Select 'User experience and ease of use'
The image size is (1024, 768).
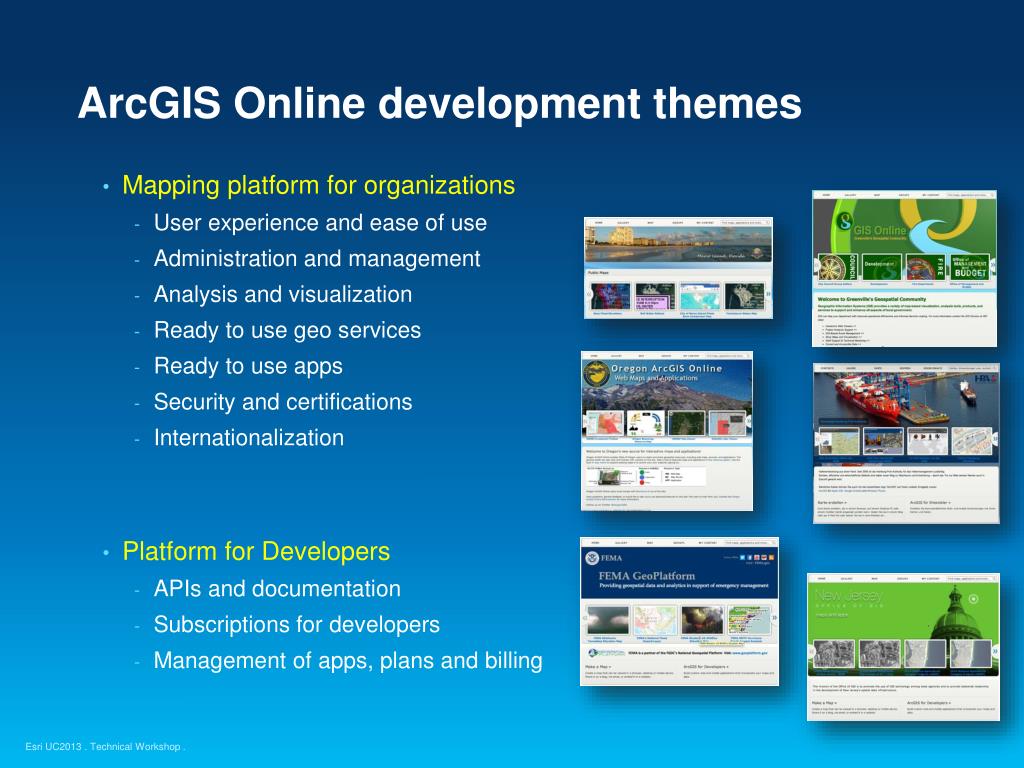point(320,223)
